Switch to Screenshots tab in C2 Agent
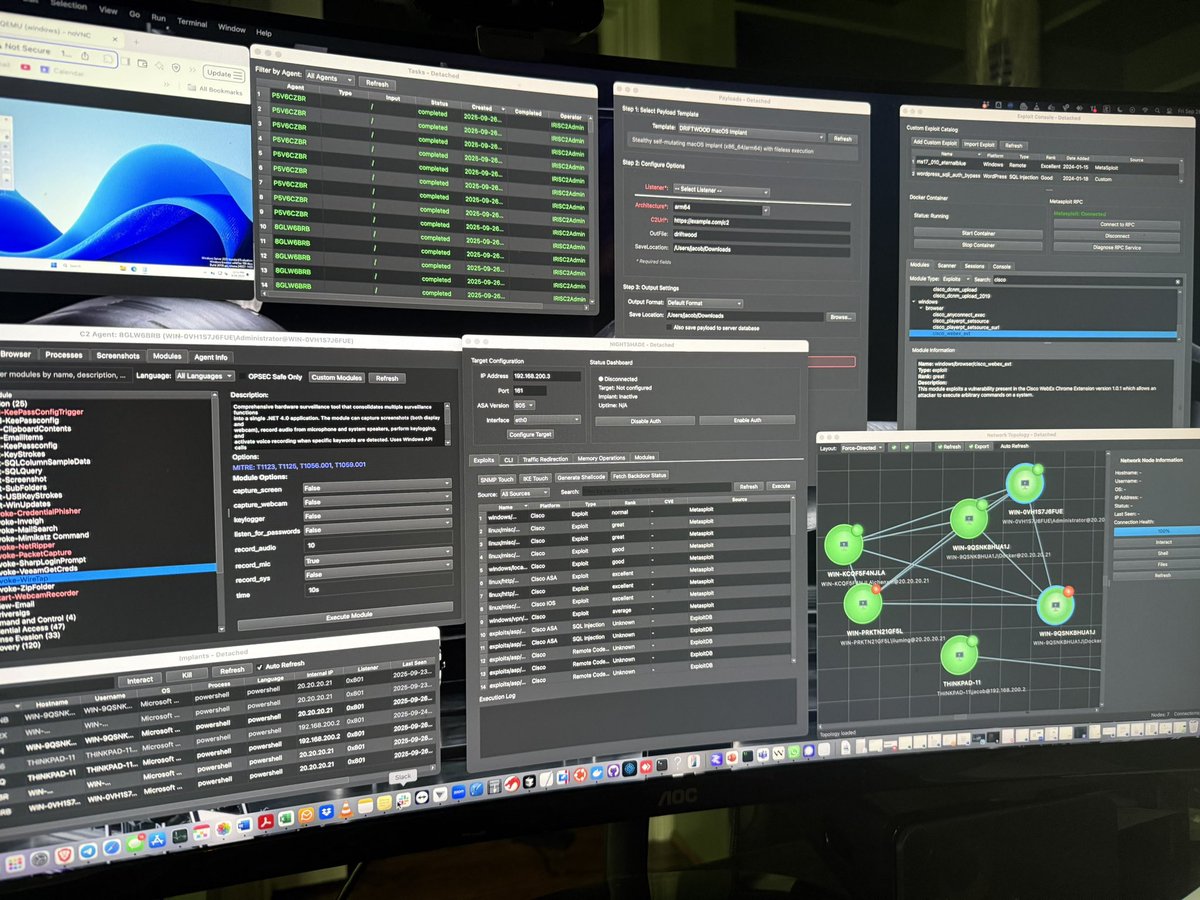Image resolution: width=1200 pixels, height=900 pixels. 118,356
